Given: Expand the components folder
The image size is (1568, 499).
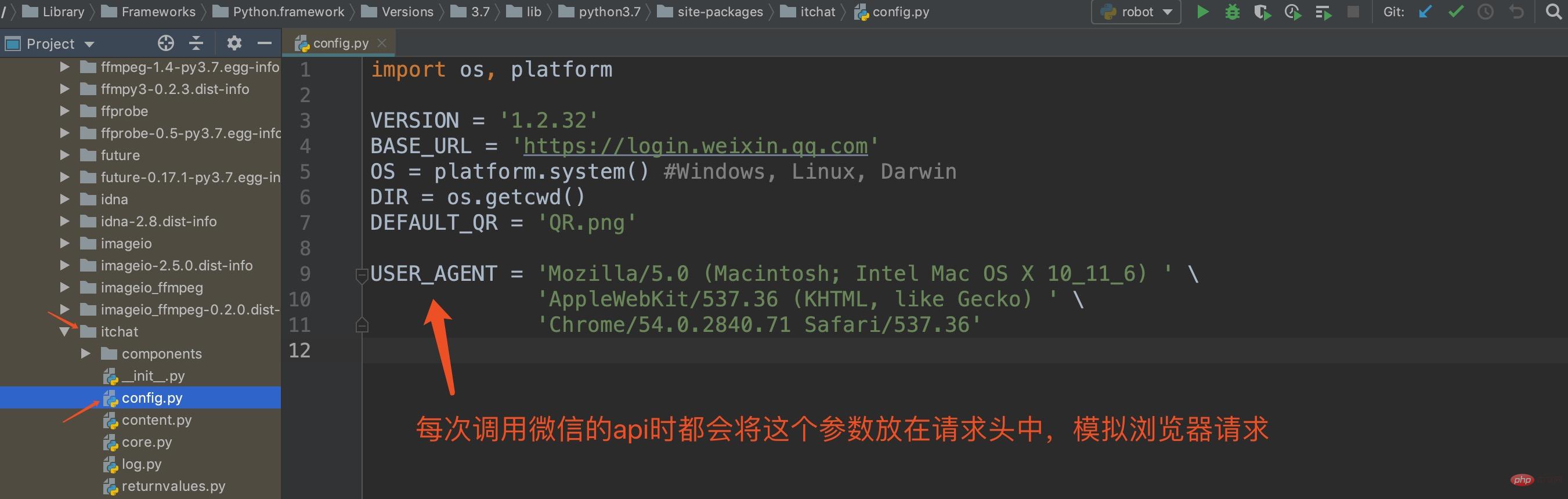Looking at the screenshot, I should click(x=86, y=353).
